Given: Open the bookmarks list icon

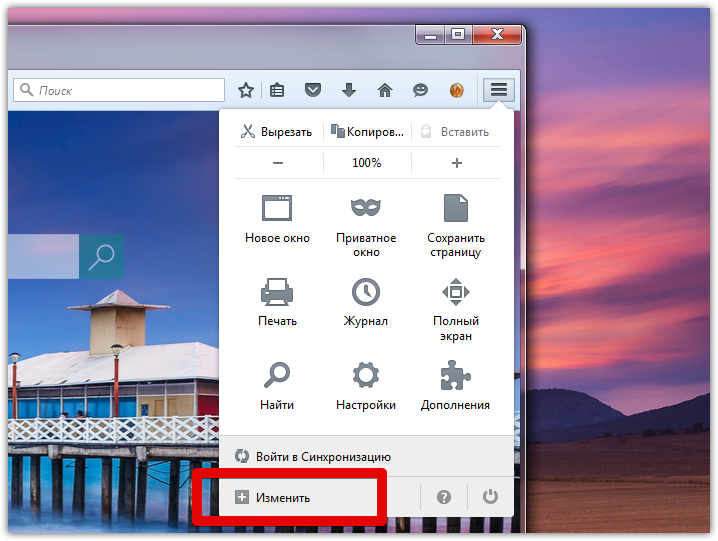Looking at the screenshot, I should coord(277,90).
